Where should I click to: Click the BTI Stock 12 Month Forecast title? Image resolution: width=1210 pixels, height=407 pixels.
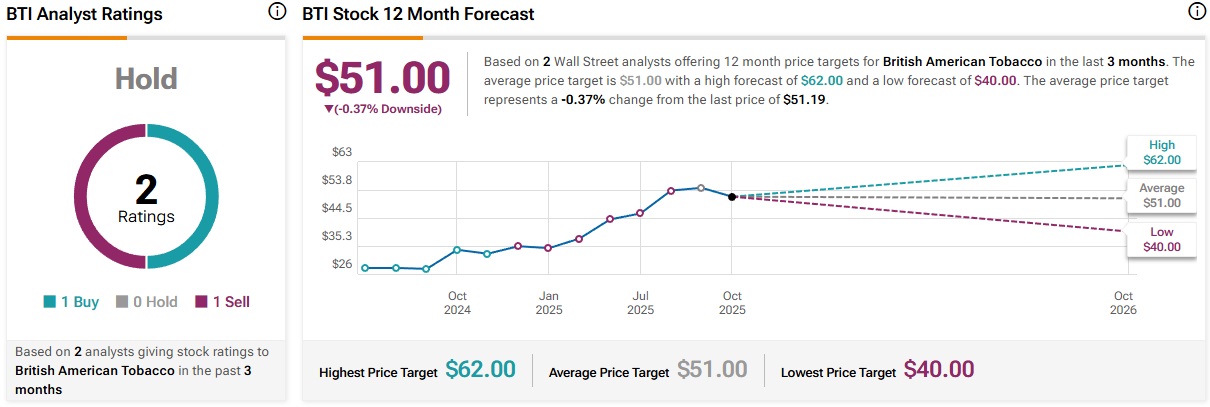[418, 14]
